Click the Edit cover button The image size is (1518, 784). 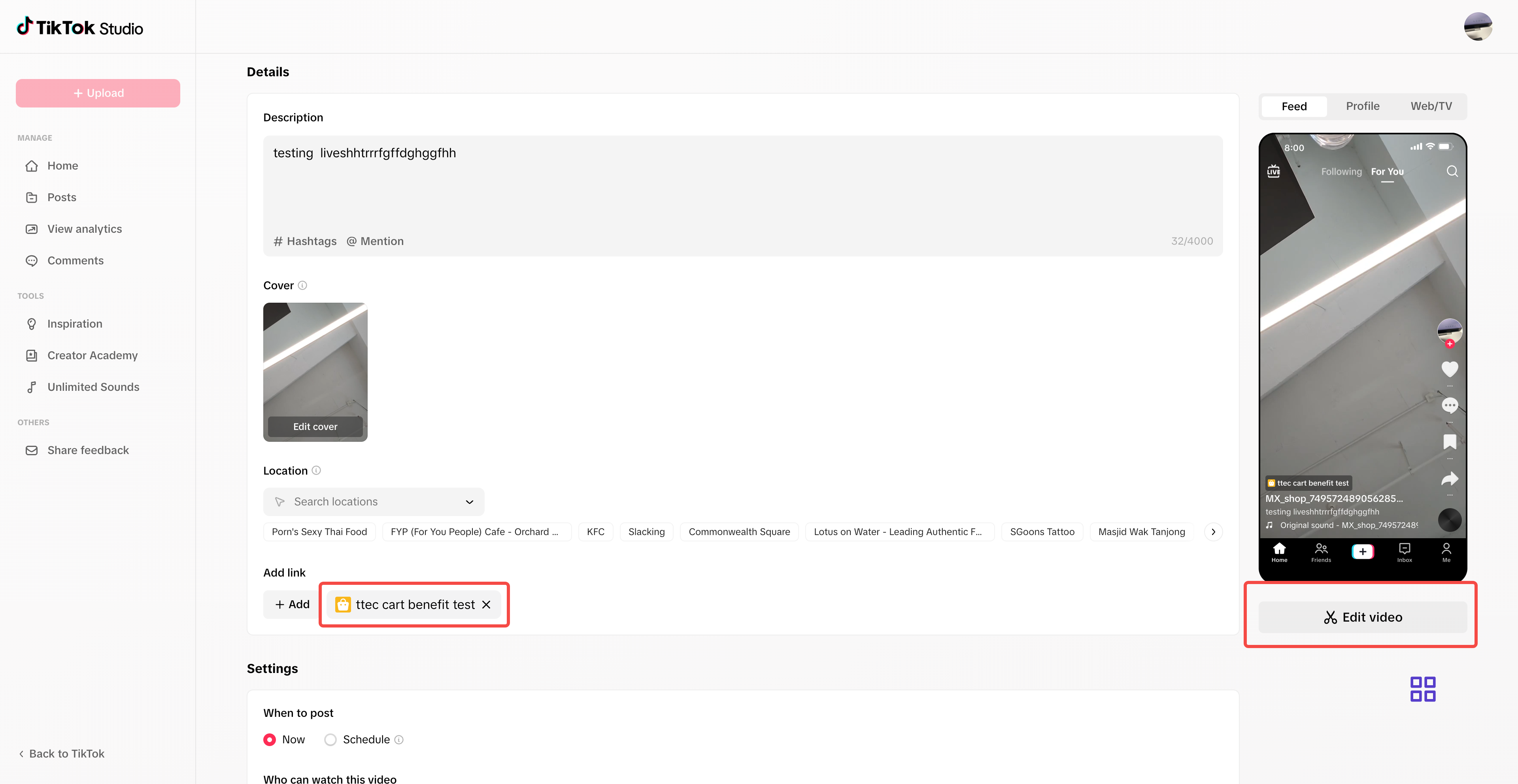coord(315,426)
